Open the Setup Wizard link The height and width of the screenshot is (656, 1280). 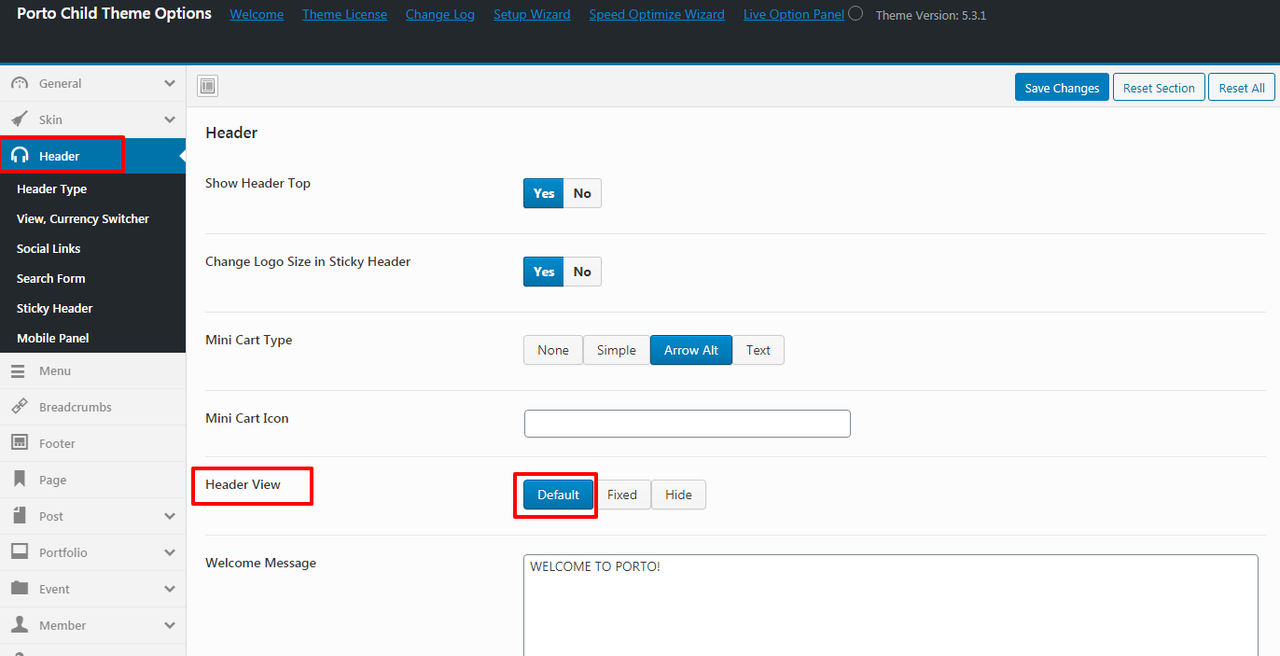click(x=532, y=15)
